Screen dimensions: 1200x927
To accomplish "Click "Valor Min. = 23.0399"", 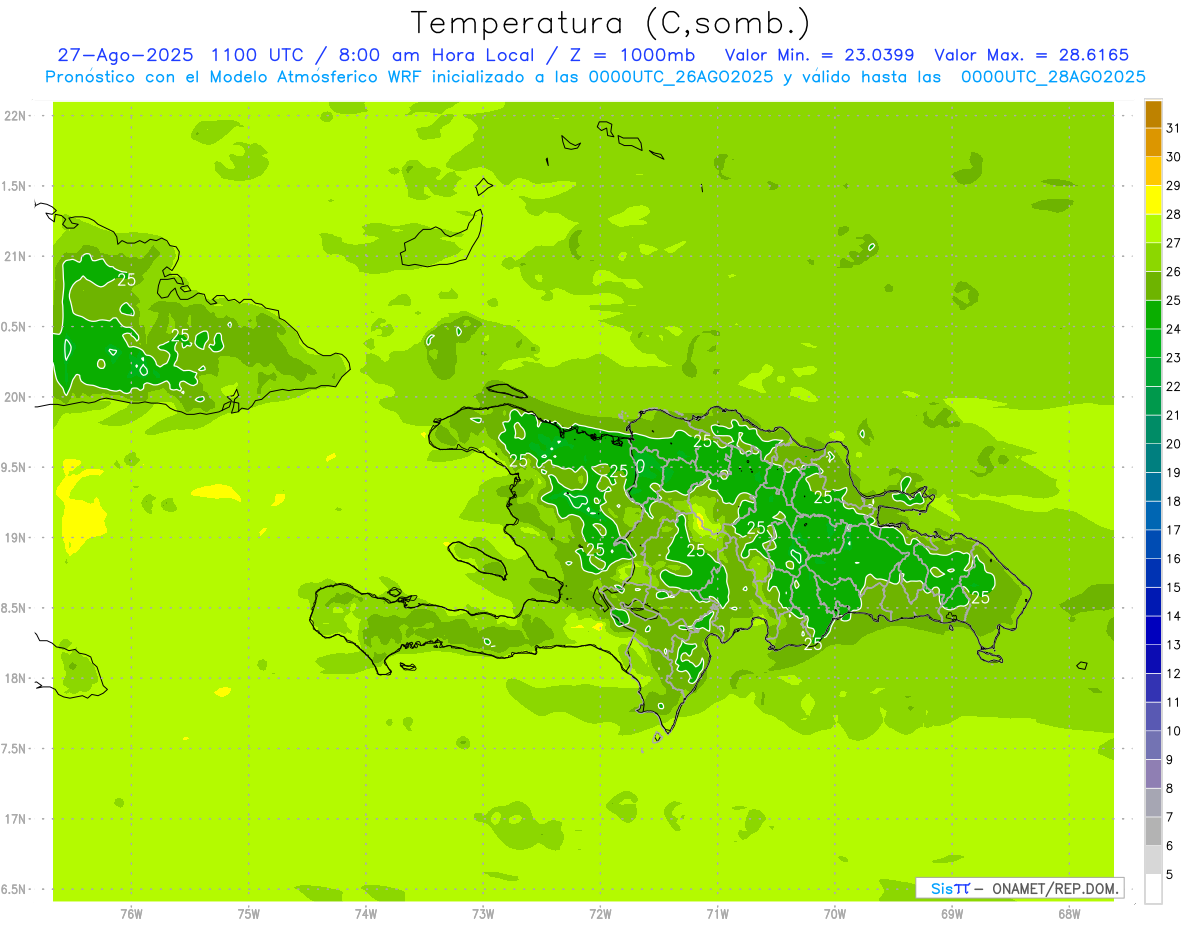I will coord(819,55).
